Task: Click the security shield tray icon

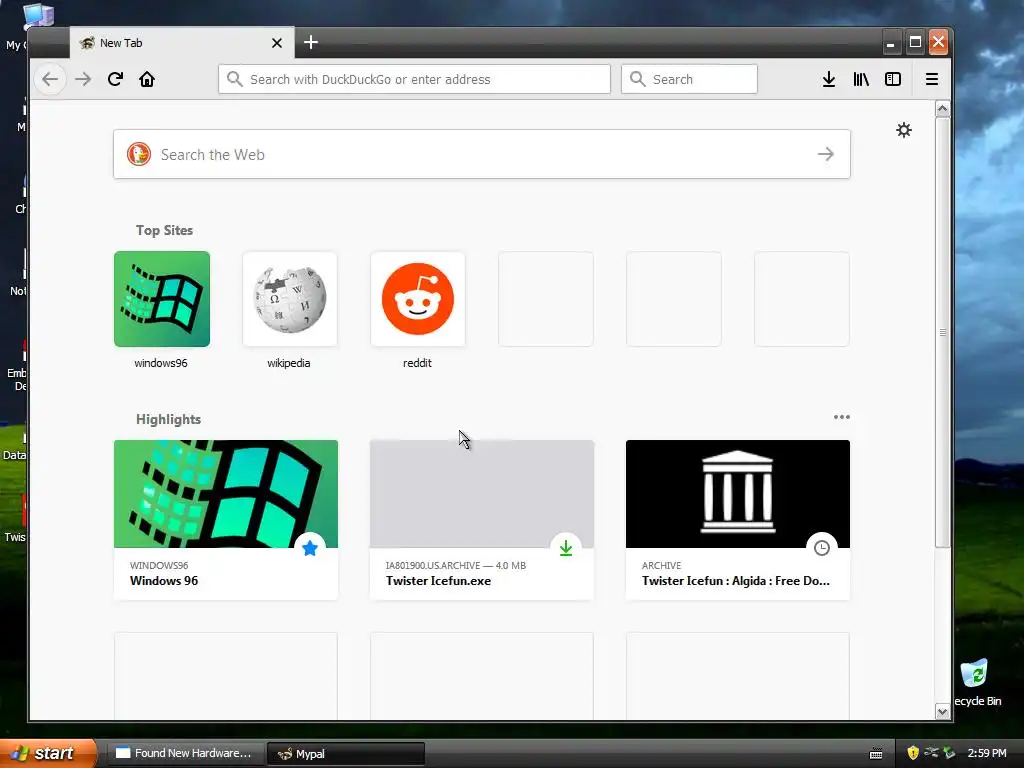Action: (x=913, y=753)
